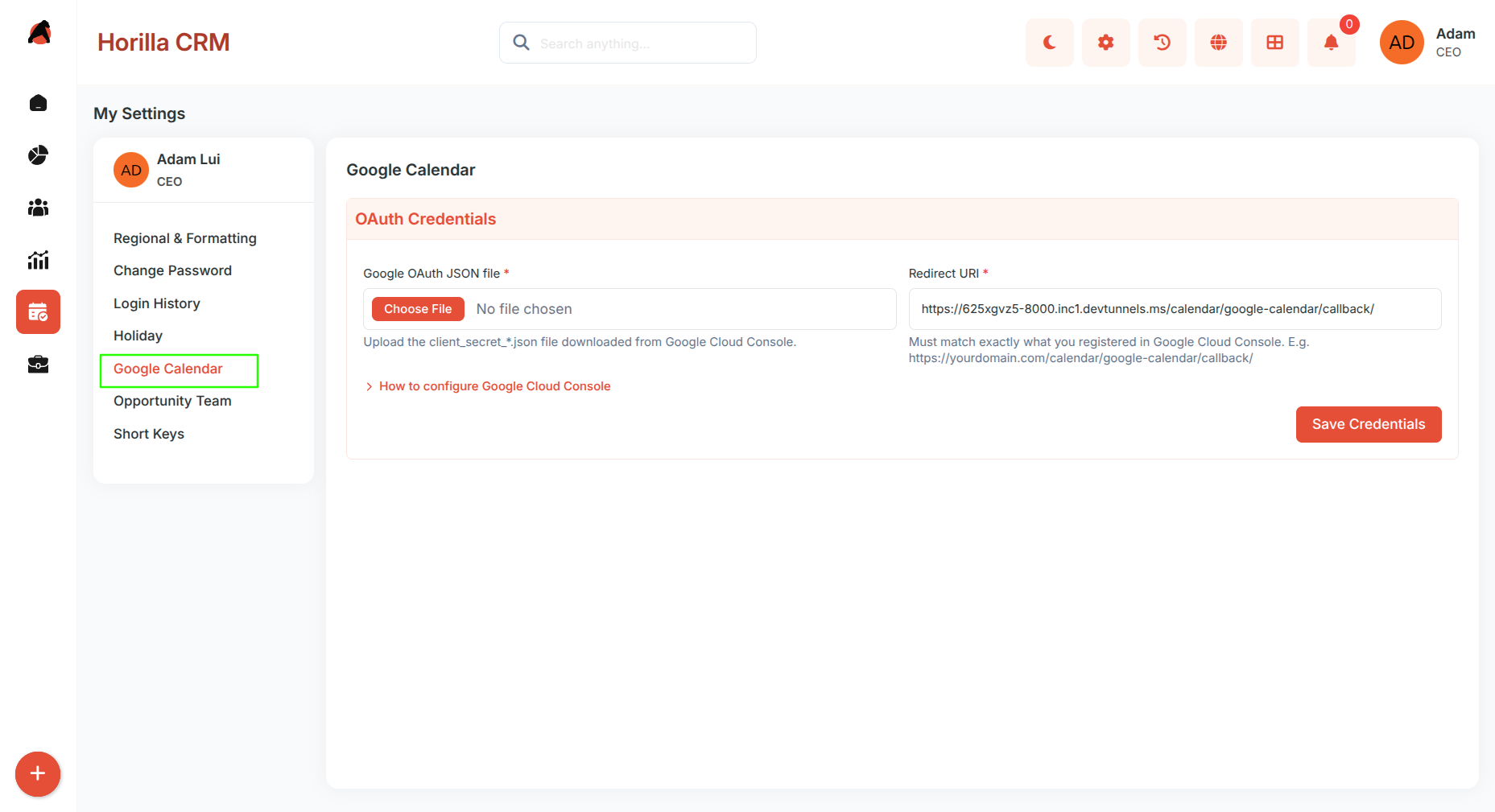Open the Home icon in the sidebar

(38, 103)
